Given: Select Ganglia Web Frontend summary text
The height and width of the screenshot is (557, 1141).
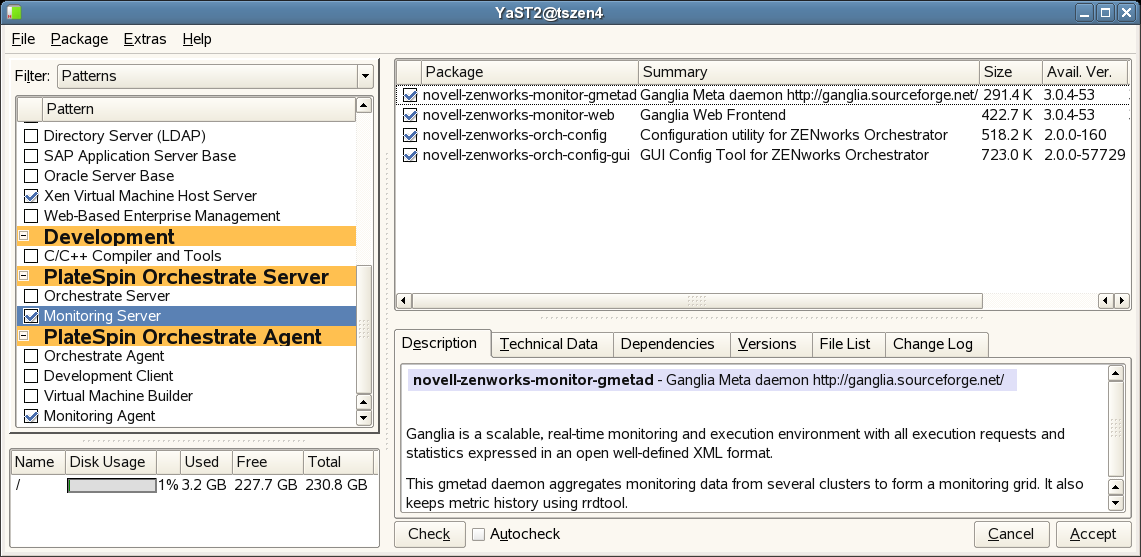Looking at the screenshot, I should point(712,115).
